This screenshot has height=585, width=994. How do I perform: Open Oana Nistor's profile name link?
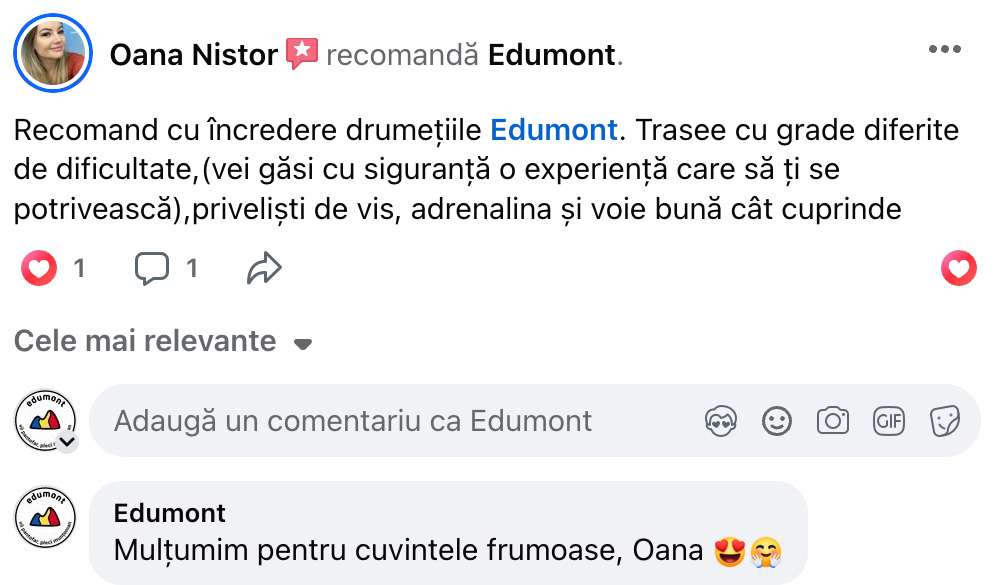tap(193, 55)
